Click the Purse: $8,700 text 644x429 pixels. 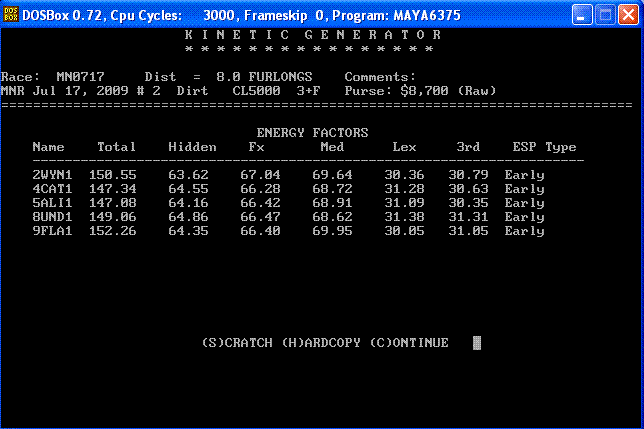pyautogui.click(x=396, y=91)
